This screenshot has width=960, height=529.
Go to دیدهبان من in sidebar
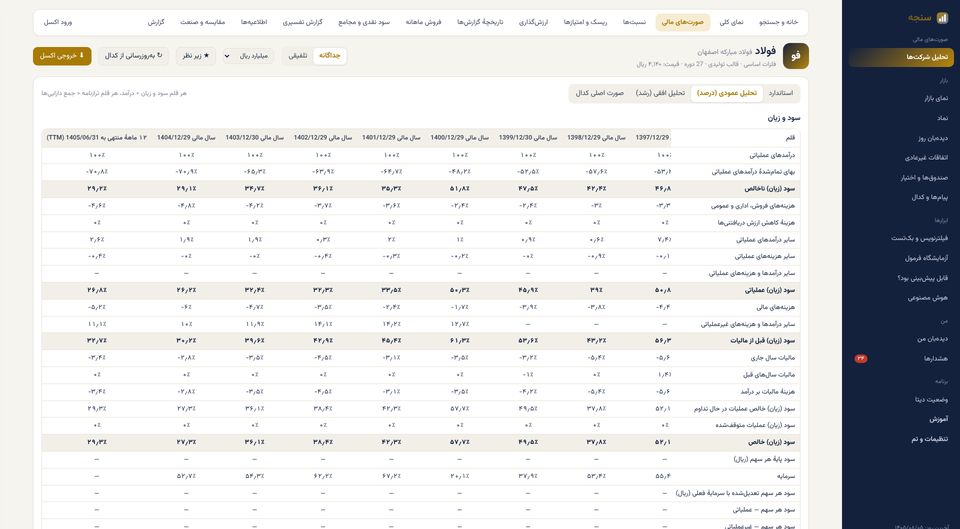point(901,339)
